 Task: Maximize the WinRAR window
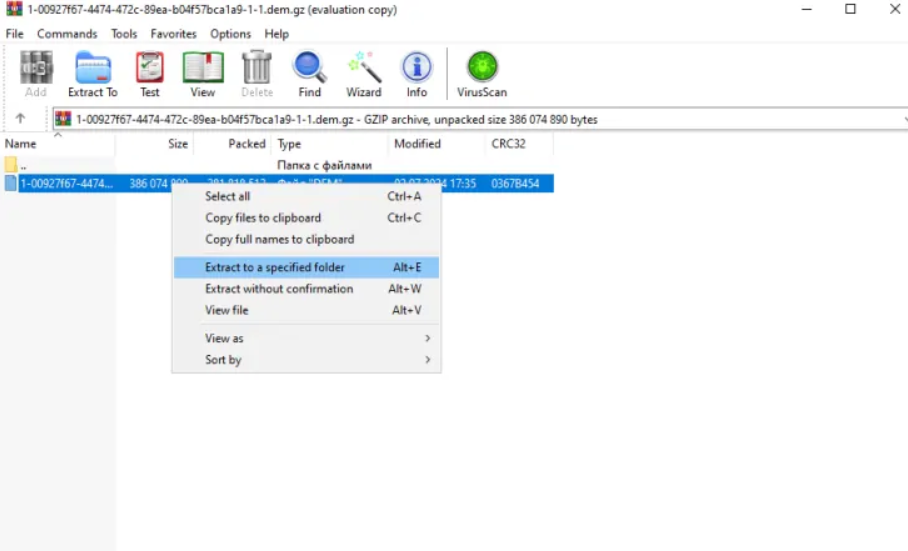(850, 9)
